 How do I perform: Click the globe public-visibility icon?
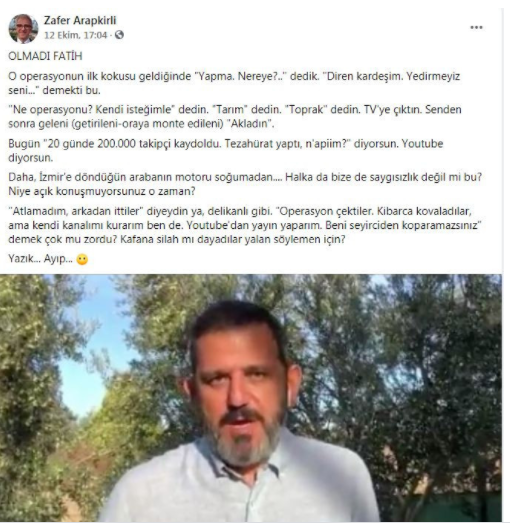coord(119,35)
